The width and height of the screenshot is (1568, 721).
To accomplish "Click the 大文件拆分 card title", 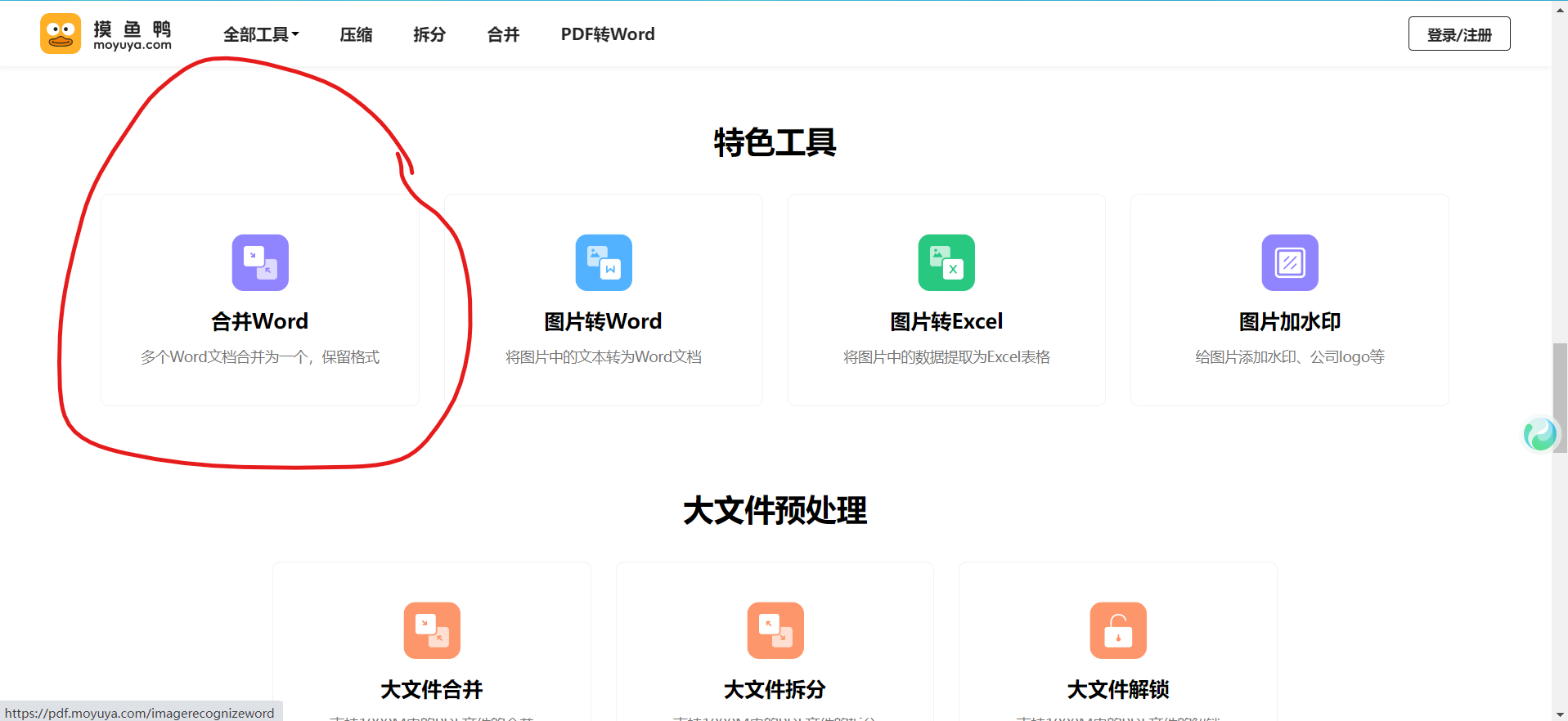I will [775, 689].
